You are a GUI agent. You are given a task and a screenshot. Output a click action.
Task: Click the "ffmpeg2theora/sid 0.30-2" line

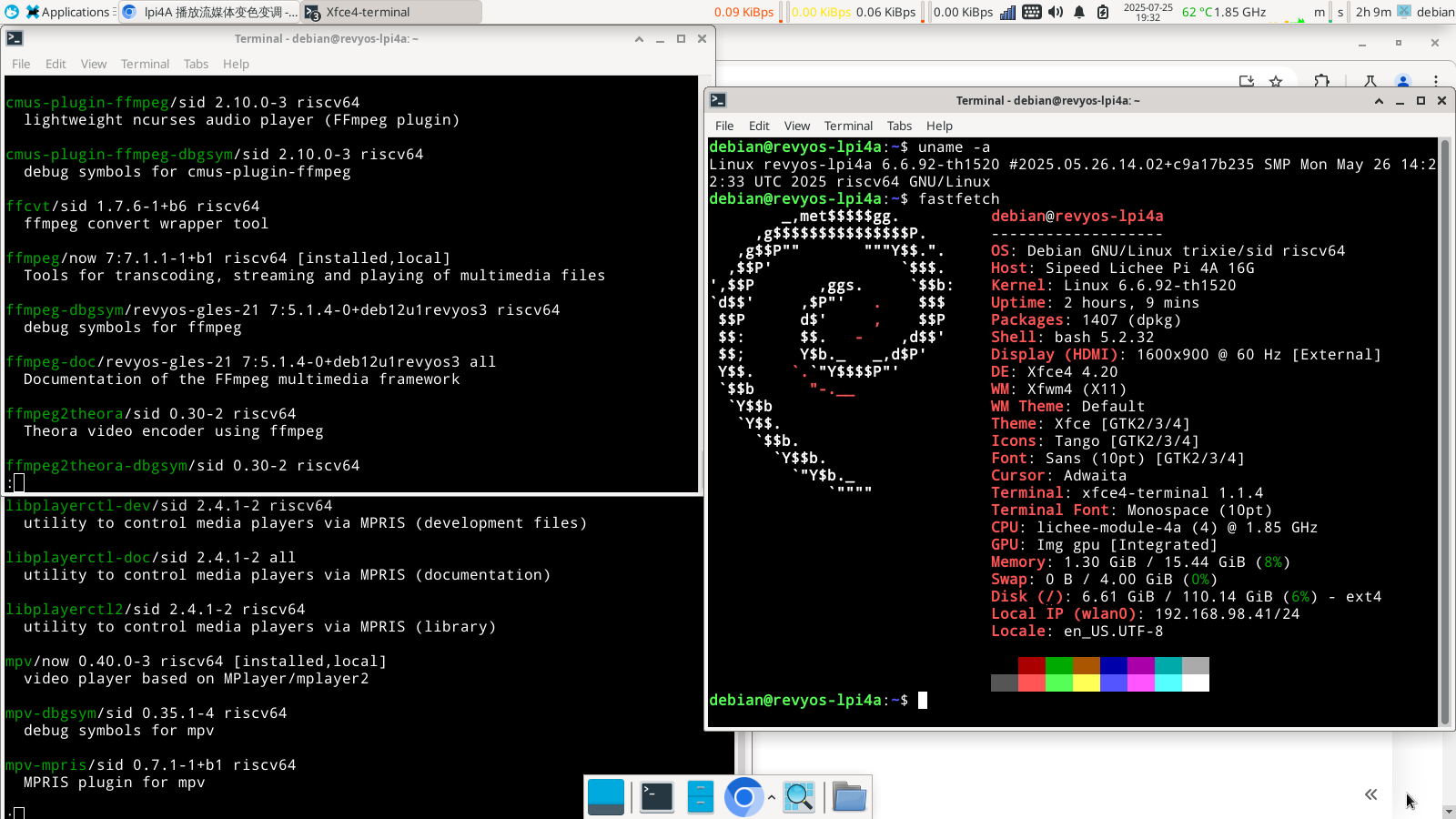pos(151,414)
